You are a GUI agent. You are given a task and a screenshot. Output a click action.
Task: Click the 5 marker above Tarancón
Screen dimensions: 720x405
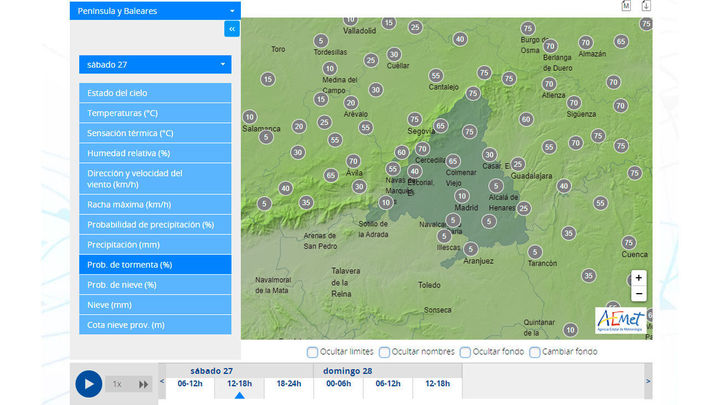[534, 252]
